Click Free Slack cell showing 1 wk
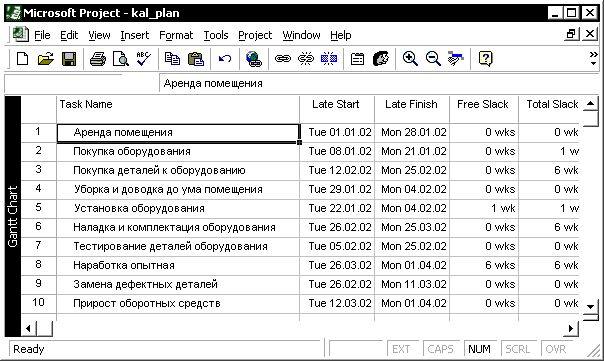 [x=484, y=208]
